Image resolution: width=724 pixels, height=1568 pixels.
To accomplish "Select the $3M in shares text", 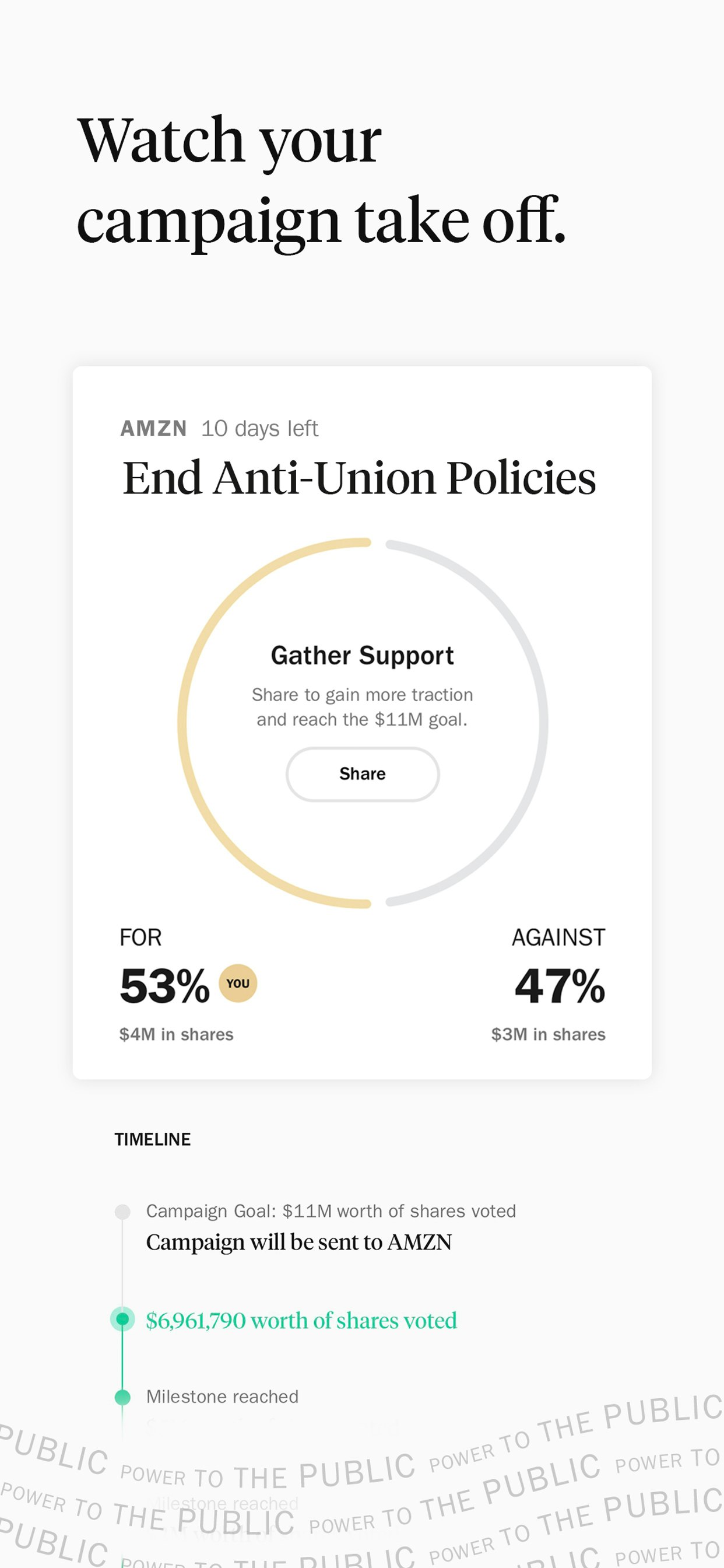I will click(548, 1034).
